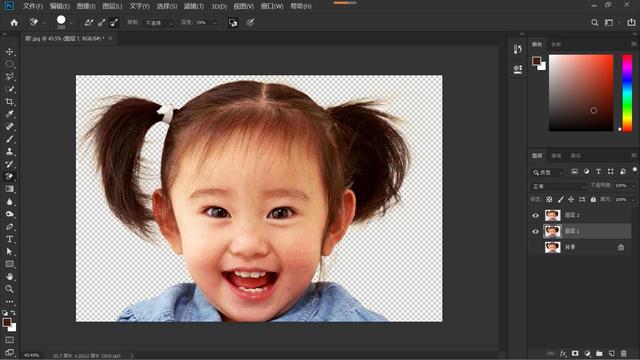Image resolution: width=640 pixels, height=360 pixels.
Task: Toggle lock all for layer
Action: tap(593, 200)
